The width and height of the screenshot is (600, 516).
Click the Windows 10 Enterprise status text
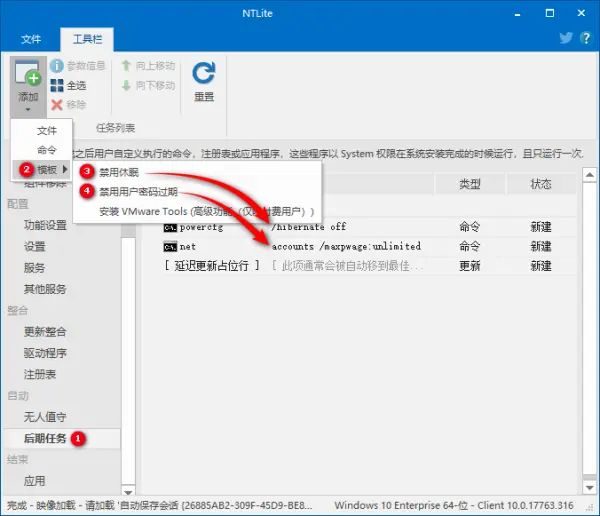click(454, 506)
